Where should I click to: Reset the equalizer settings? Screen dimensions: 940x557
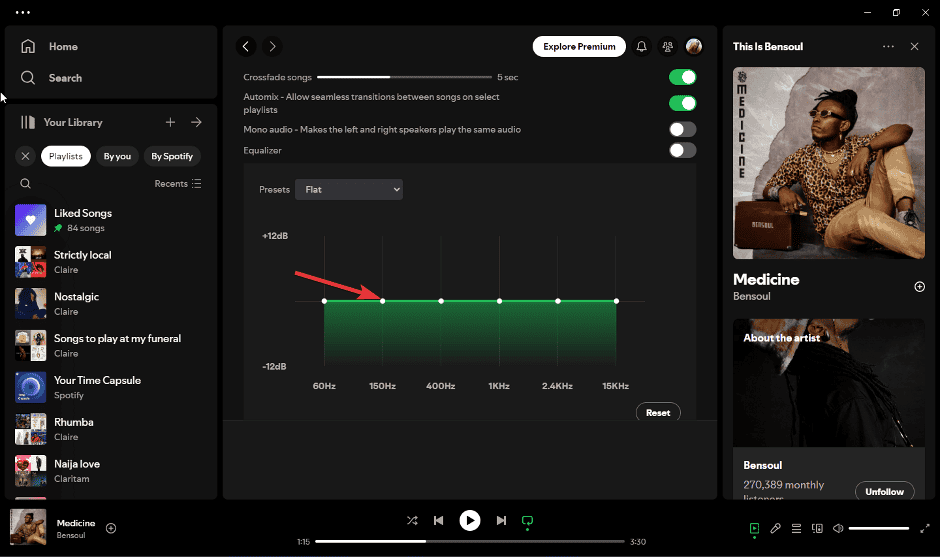coord(658,413)
